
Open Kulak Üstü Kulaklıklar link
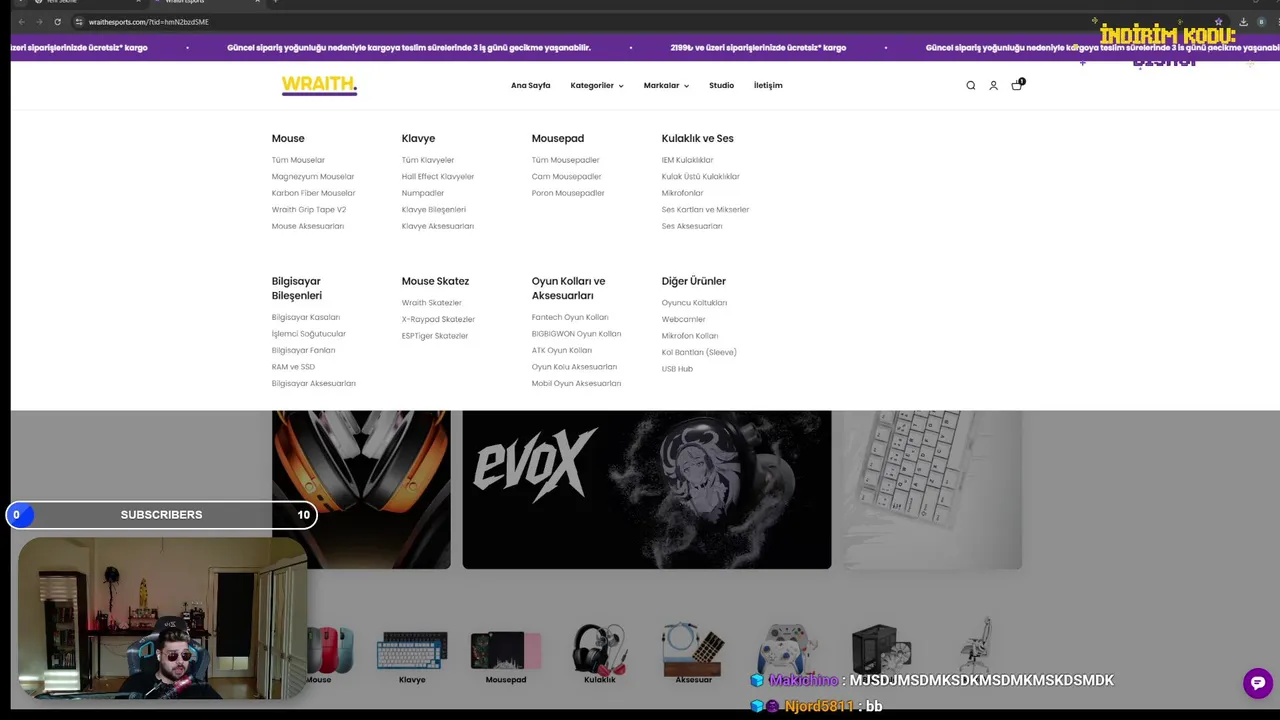pyautogui.click(x=700, y=177)
